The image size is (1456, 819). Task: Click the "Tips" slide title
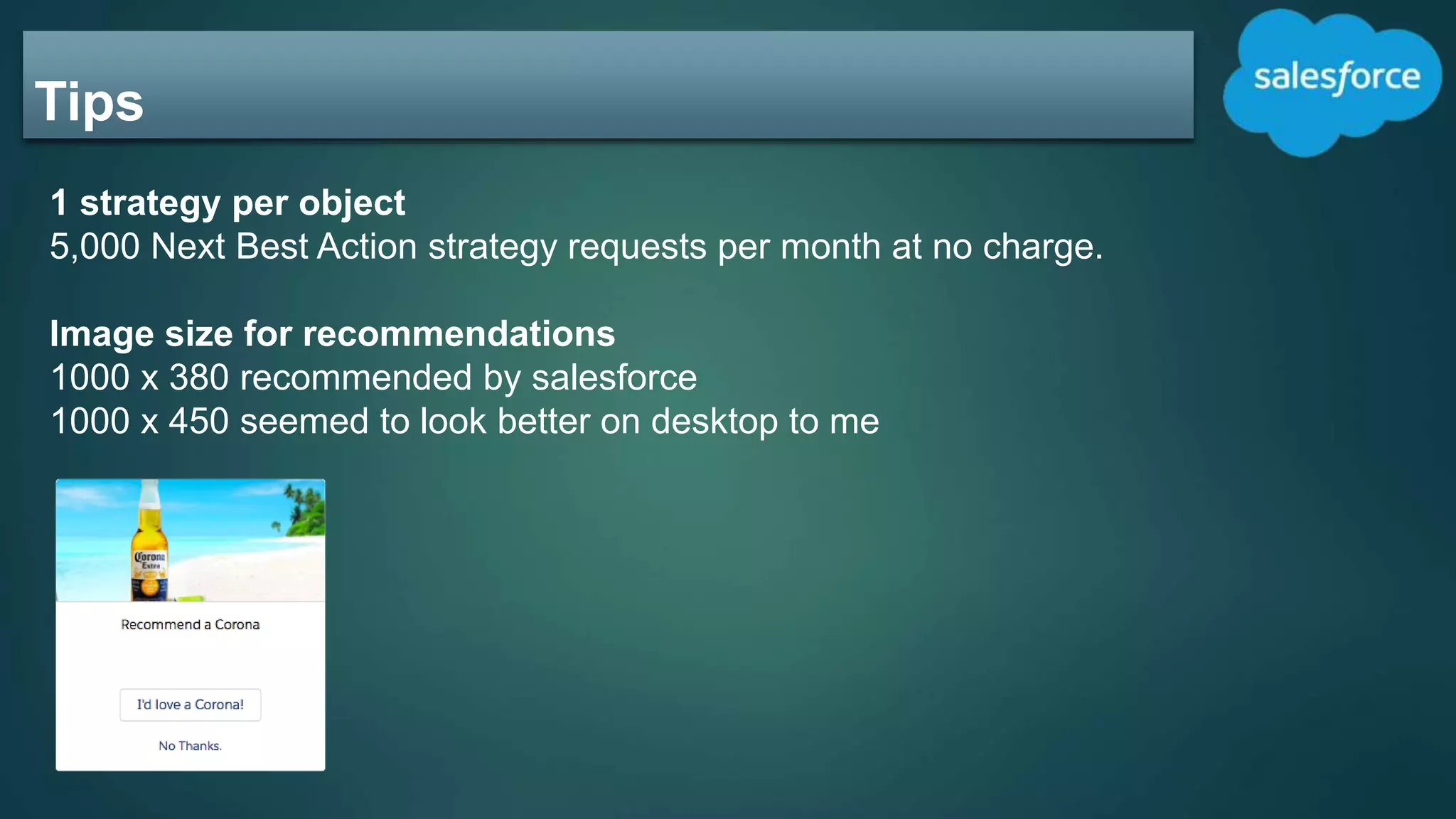click(x=89, y=102)
